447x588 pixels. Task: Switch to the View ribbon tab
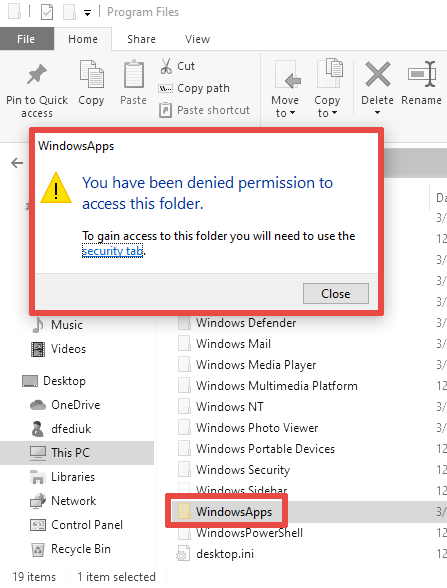coord(197,39)
